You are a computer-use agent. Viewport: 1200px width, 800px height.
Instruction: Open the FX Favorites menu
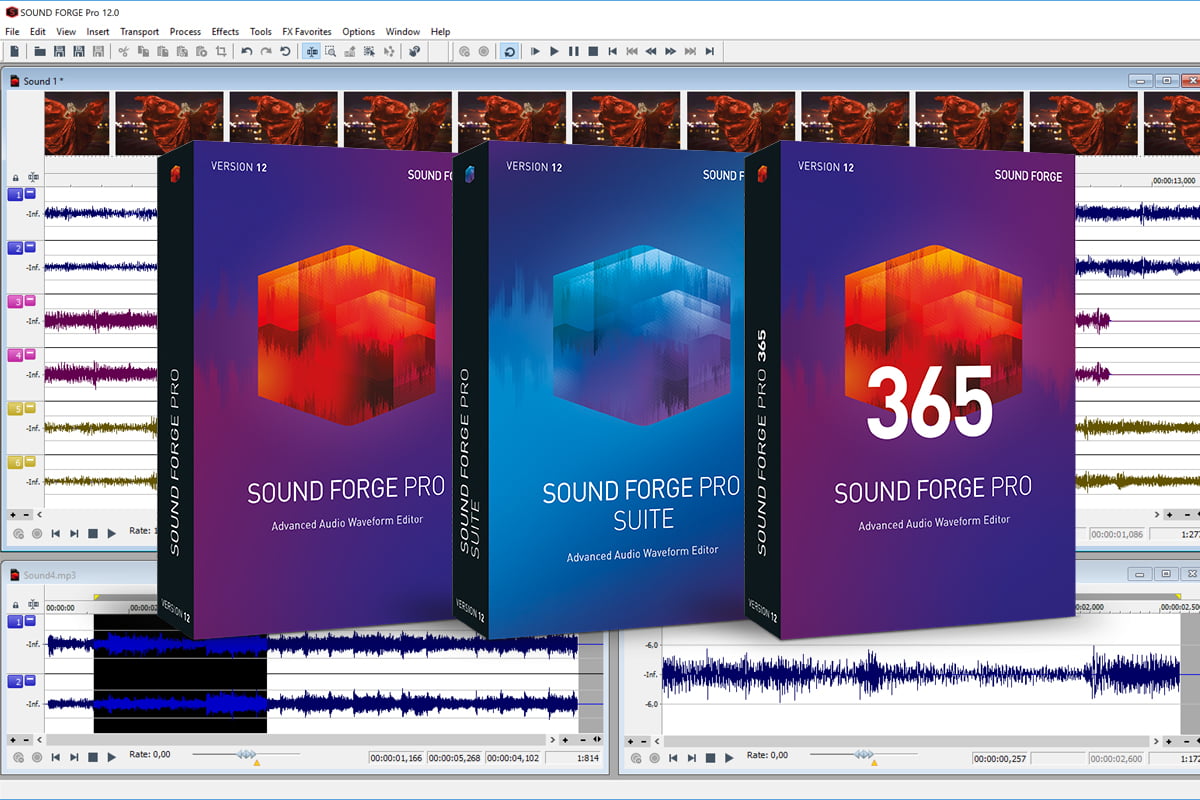(307, 32)
